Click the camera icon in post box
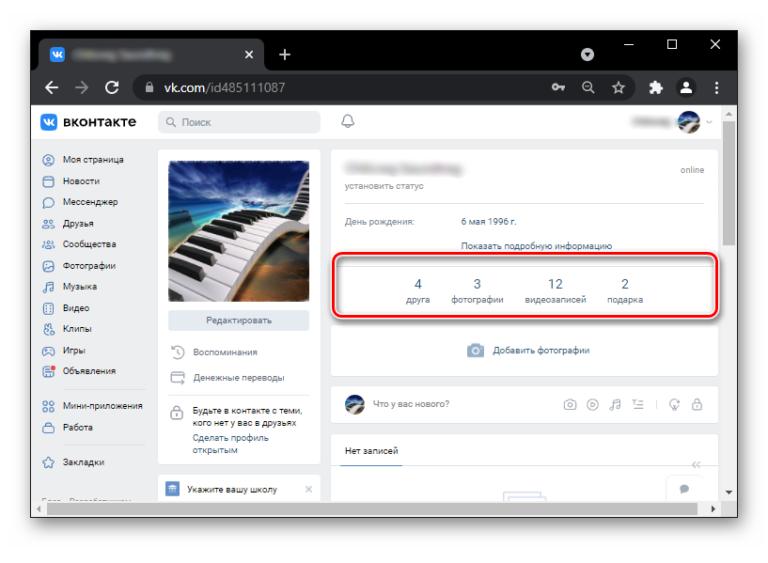This screenshot has height=563, width=768. [x=570, y=405]
